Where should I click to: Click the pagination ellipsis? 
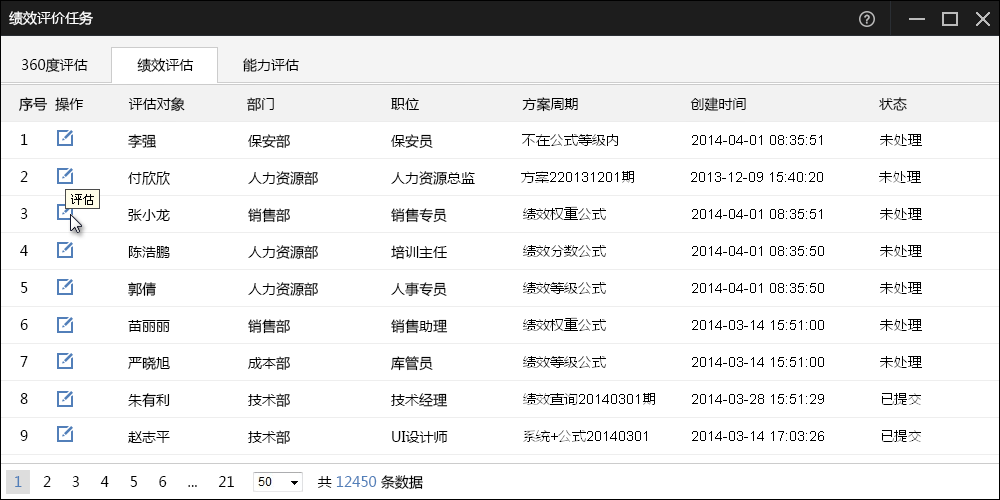tap(192, 482)
